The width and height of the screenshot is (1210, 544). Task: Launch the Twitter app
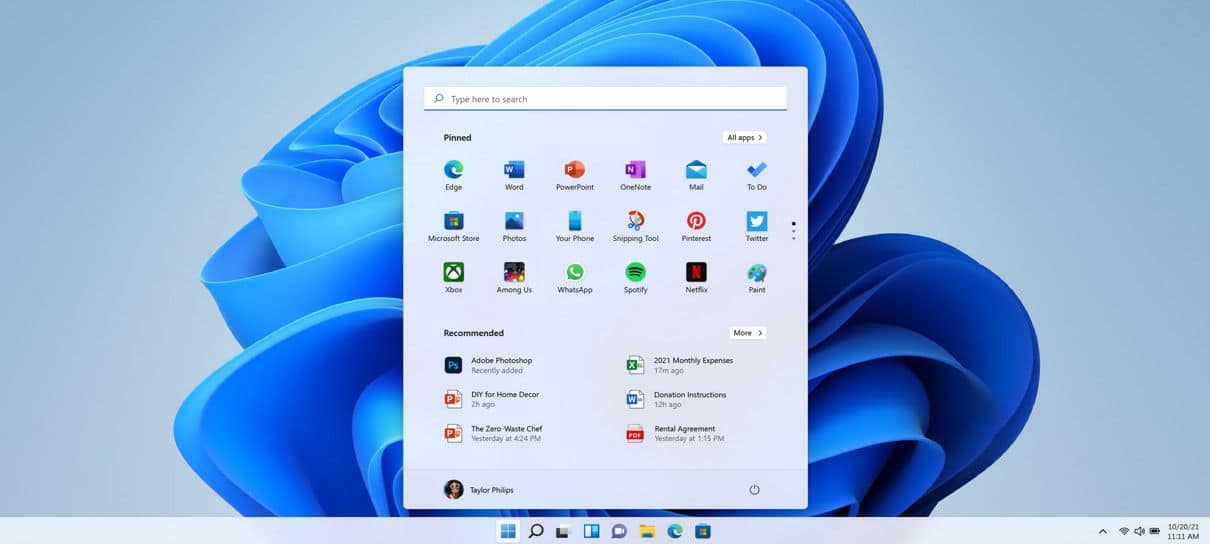pyautogui.click(x=757, y=225)
